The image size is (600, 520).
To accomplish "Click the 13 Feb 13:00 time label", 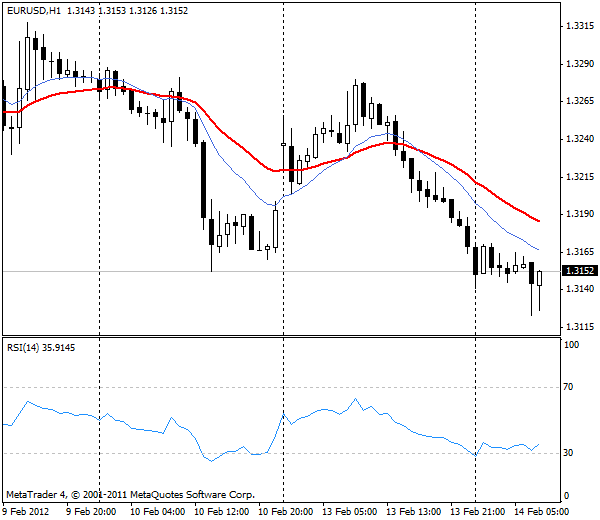I will coord(413,512).
